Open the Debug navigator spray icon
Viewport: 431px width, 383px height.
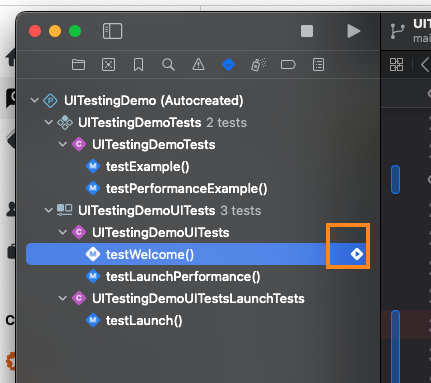click(x=258, y=65)
